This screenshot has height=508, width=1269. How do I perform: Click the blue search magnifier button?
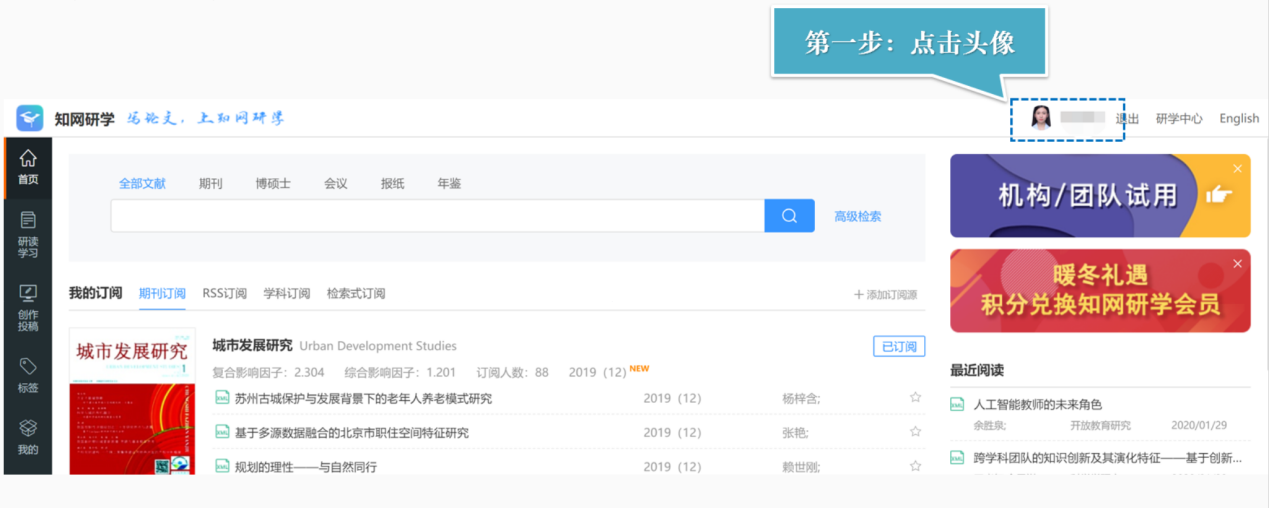tap(789, 216)
